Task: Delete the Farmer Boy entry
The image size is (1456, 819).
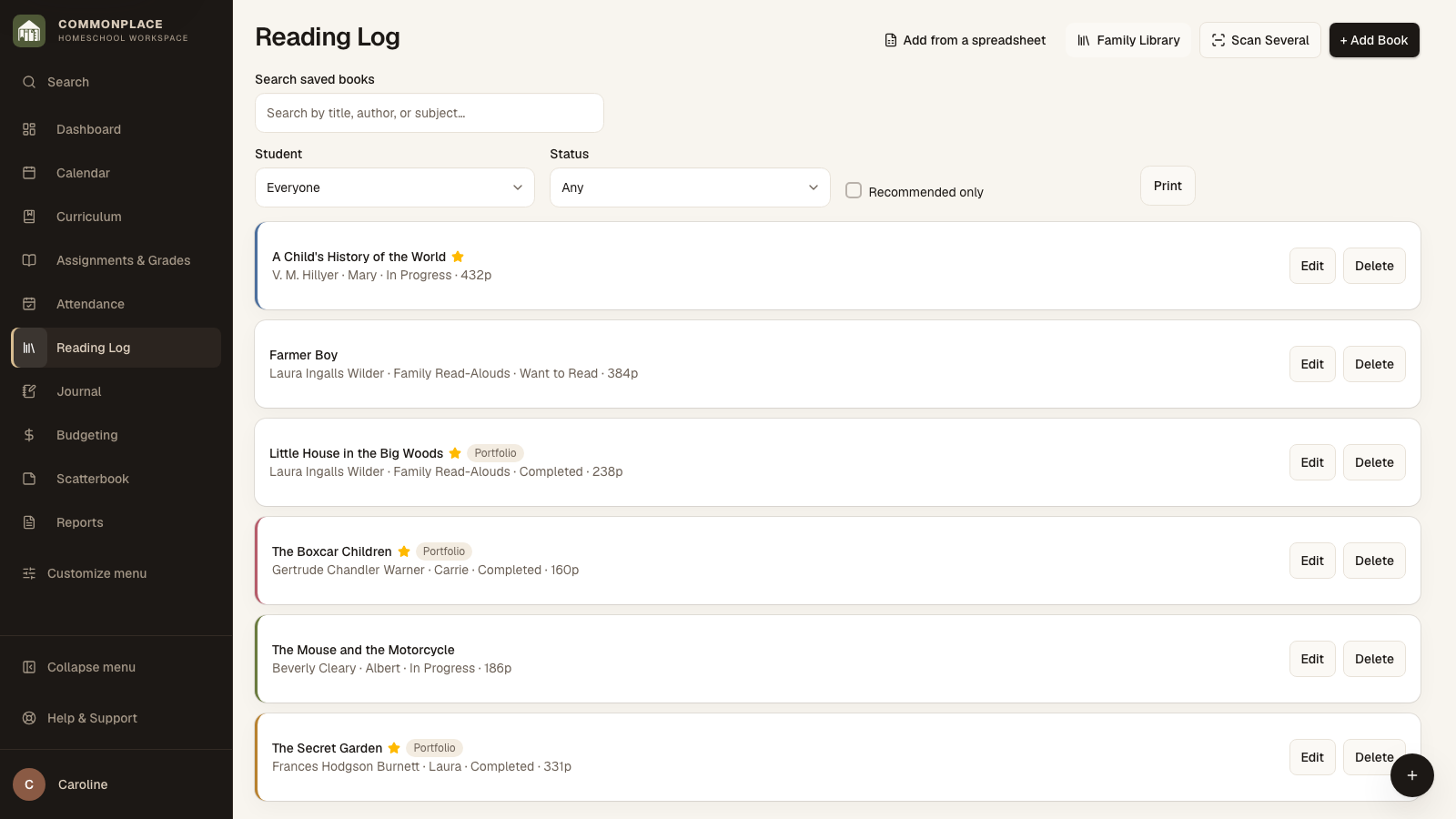Action: pyautogui.click(x=1374, y=364)
